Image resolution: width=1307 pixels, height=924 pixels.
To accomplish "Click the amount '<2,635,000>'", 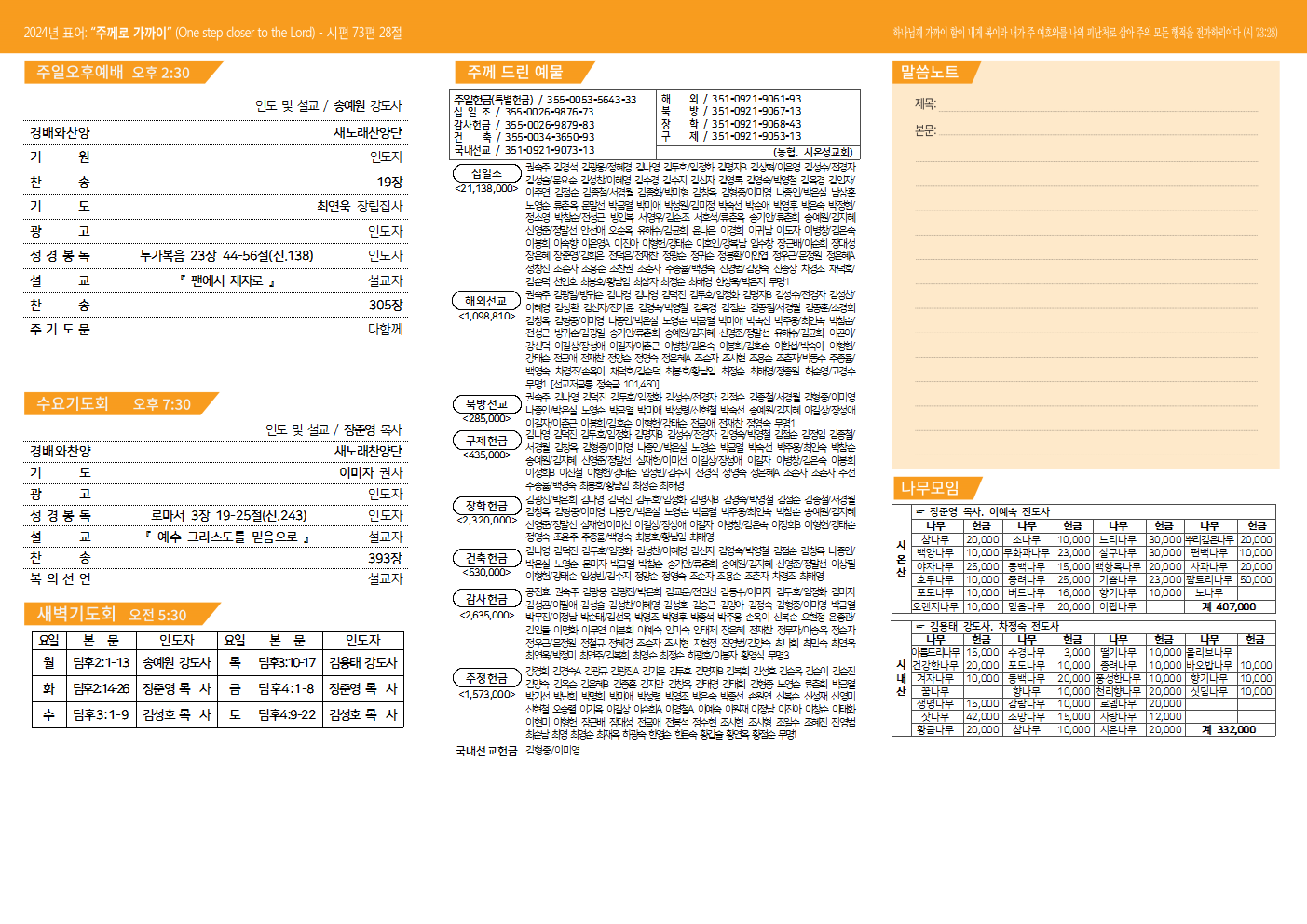I will click(486, 615).
